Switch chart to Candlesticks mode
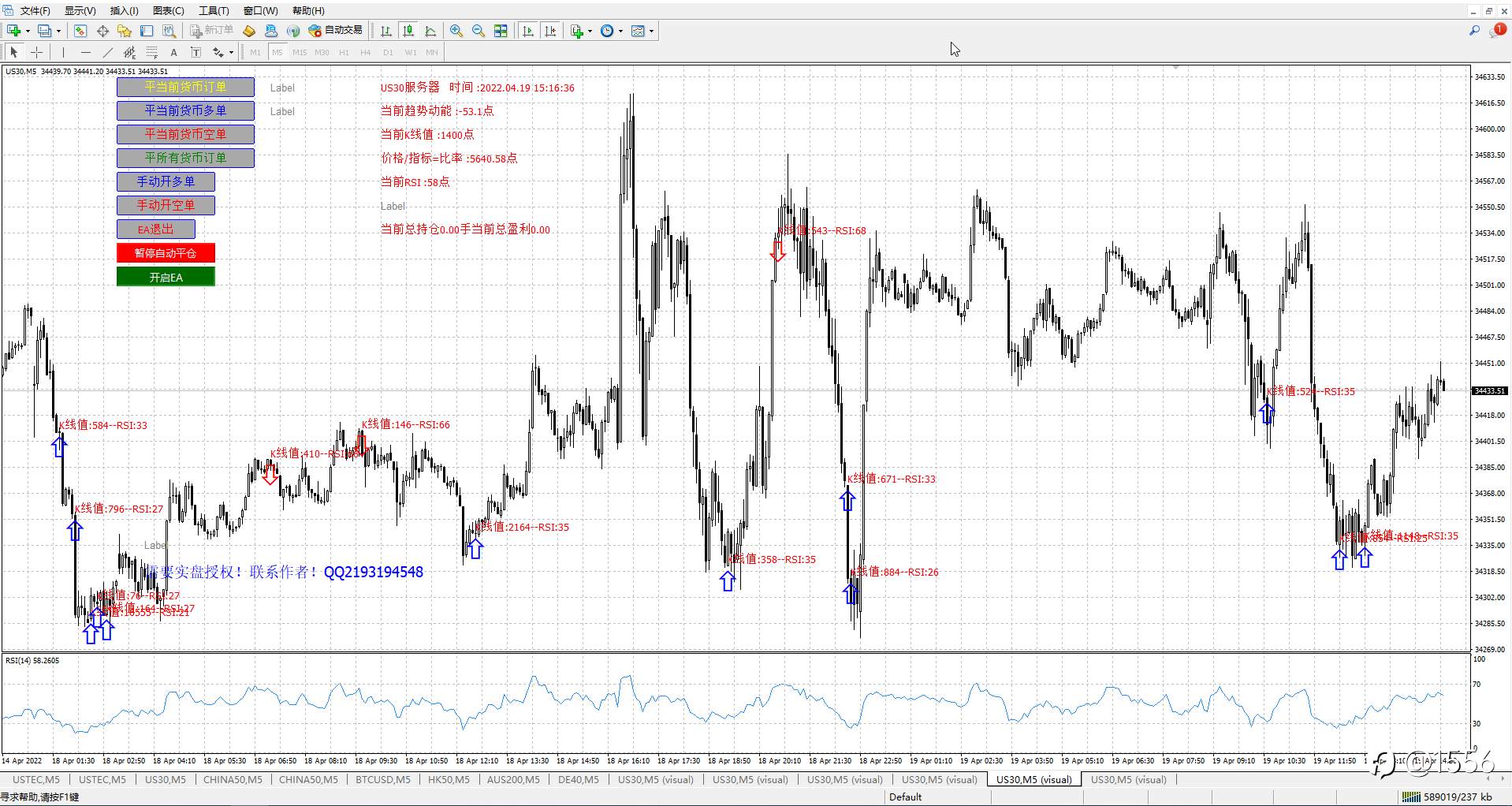Viewport: 1512px width, 806px height. coord(408,31)
